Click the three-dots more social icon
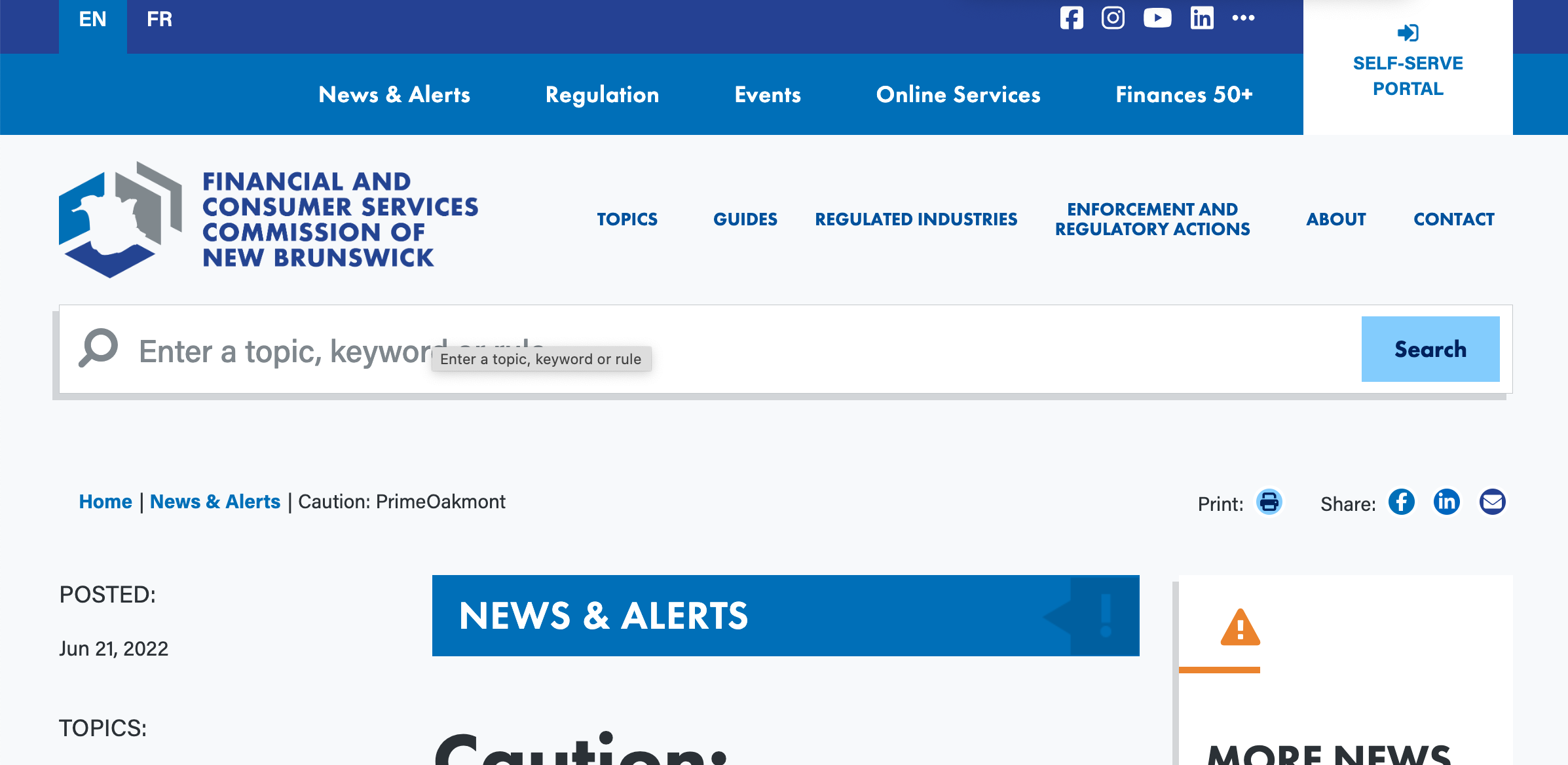 1243,18
